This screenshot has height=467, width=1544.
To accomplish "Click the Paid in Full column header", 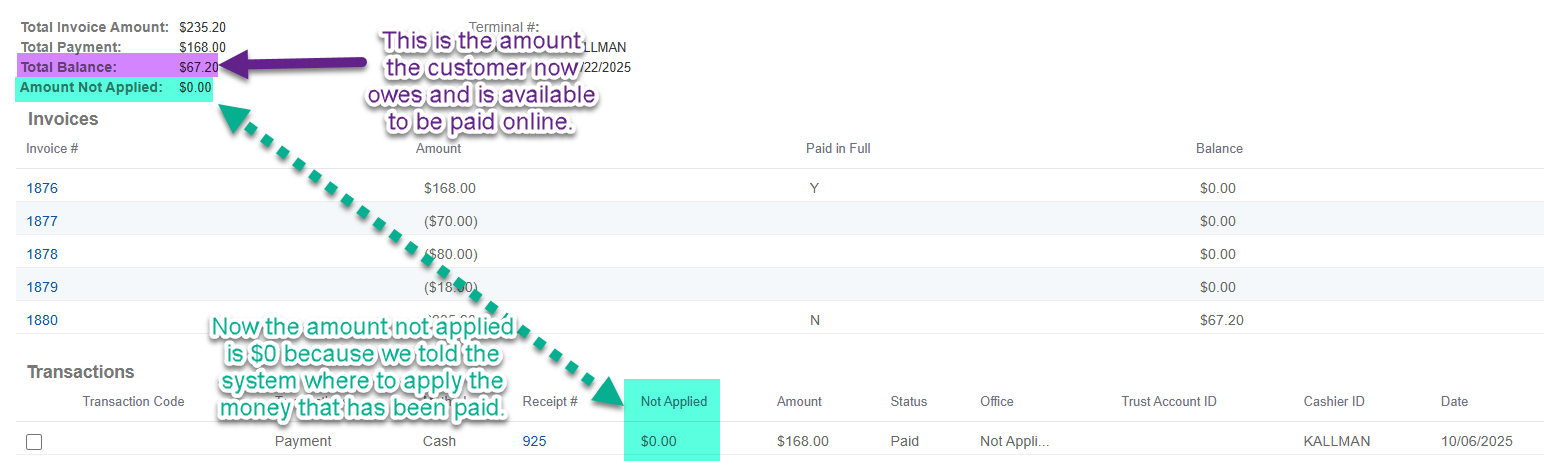I will pos(838,149).
